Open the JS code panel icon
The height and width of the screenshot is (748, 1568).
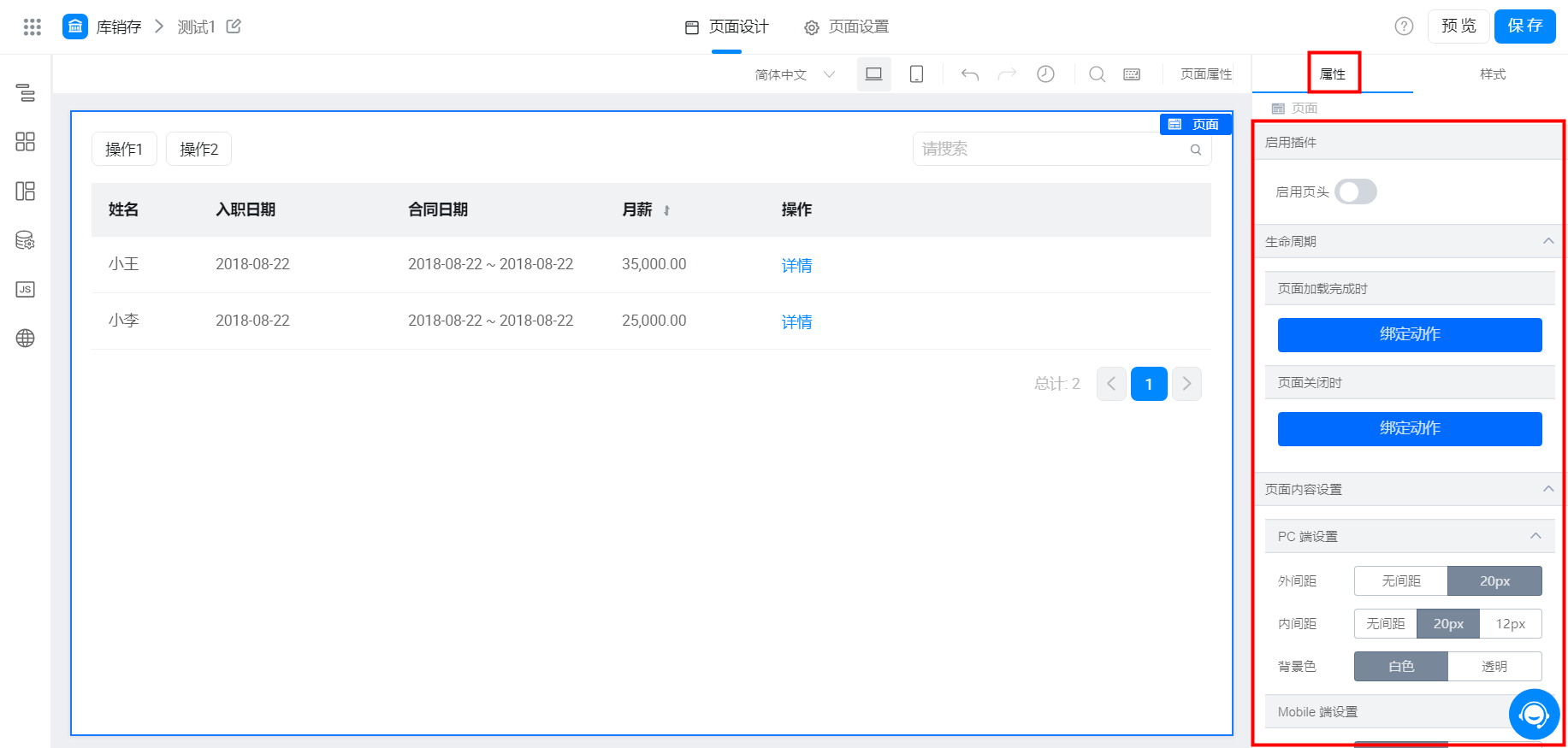[26, 289]
